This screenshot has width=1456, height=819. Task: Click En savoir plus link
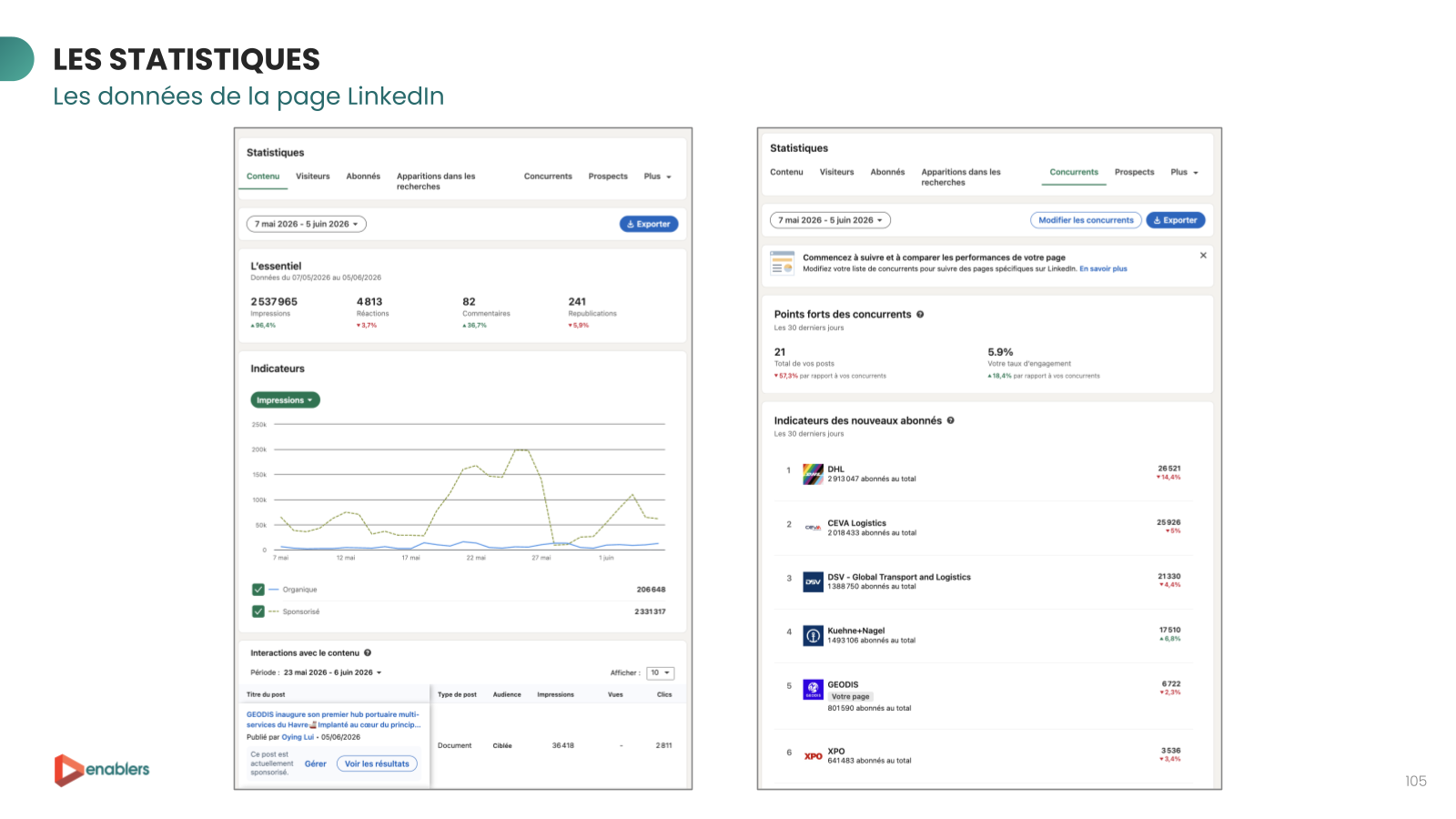tap(1103, 269)
